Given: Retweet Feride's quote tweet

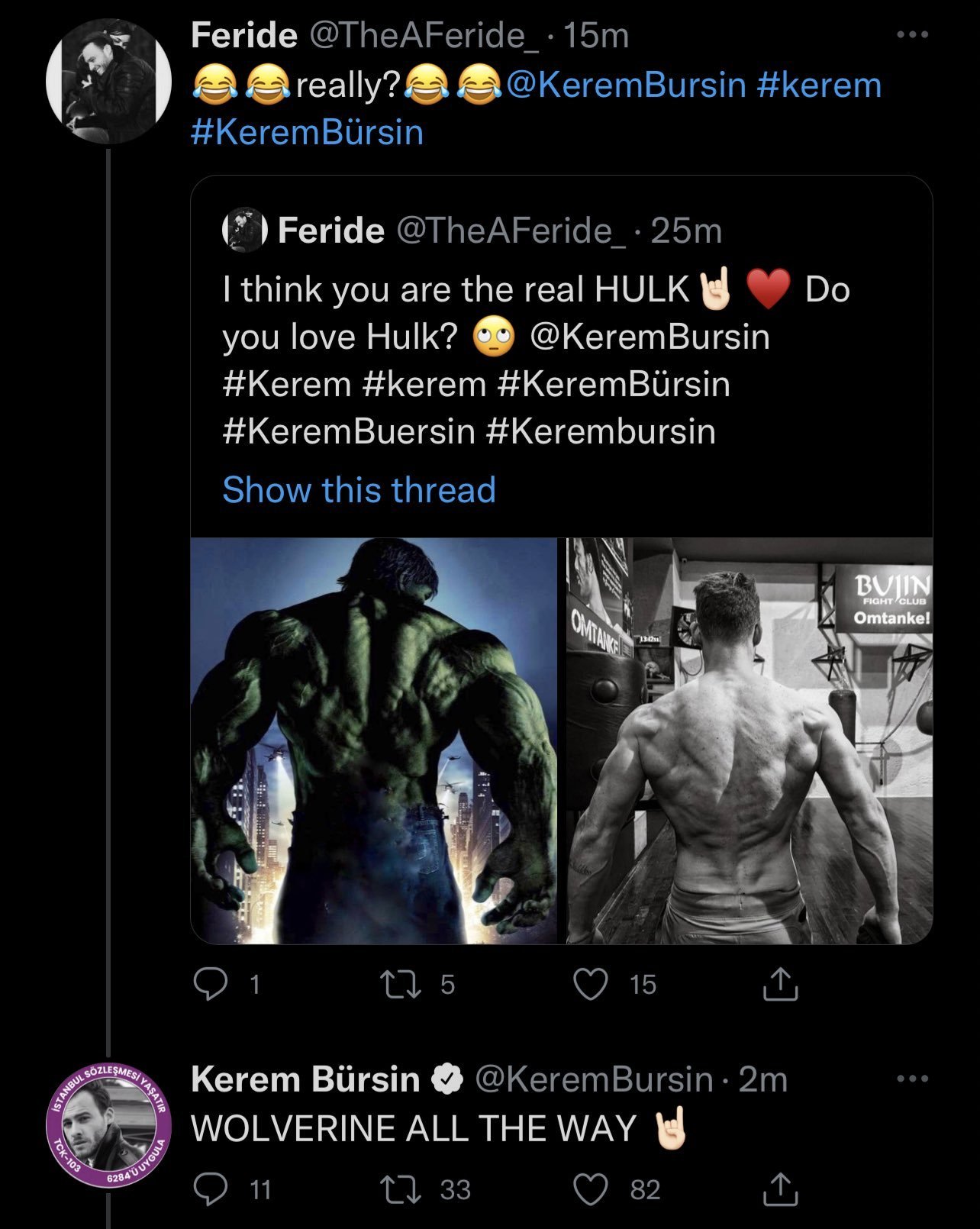Looking at the screenshot, I should point(401,984).
